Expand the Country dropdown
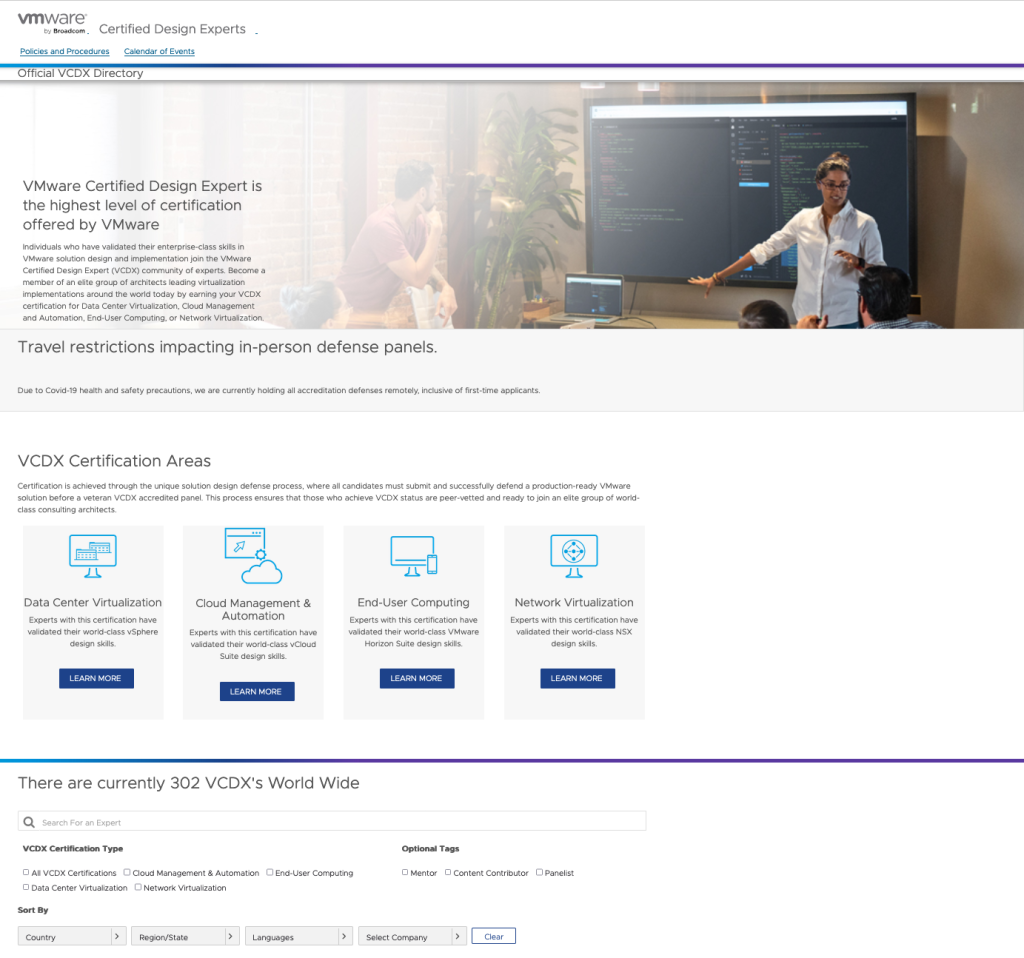 coord(72,937)
